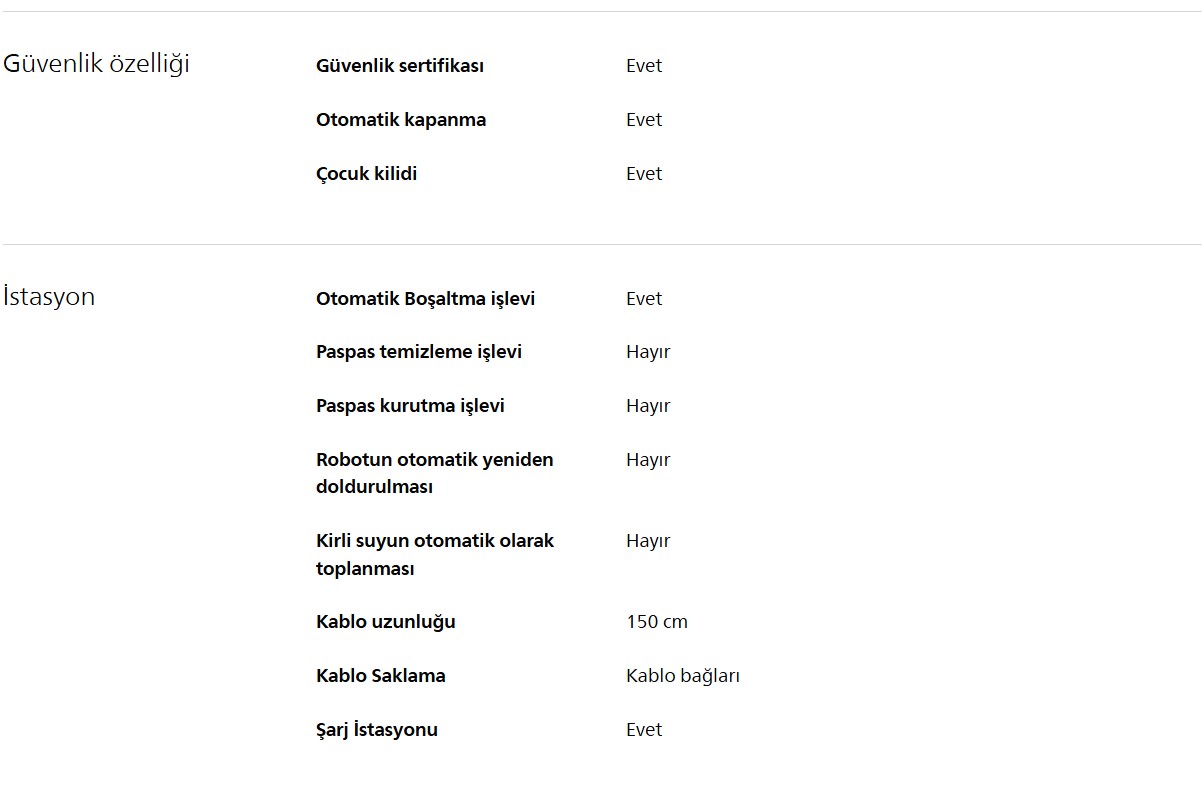Click the Çocuk kilidi label
The height and width of the screenshot is (792, 1202).
coord(366,174)
